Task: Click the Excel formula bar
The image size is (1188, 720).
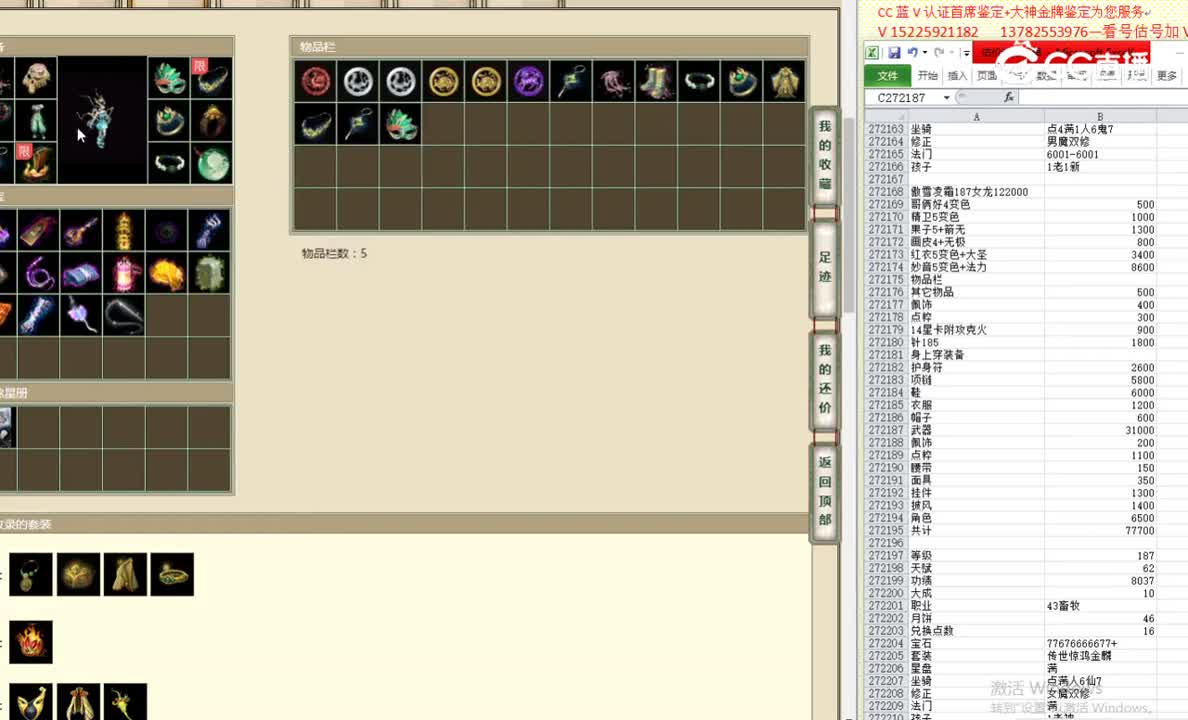Action: (1103, 98)
